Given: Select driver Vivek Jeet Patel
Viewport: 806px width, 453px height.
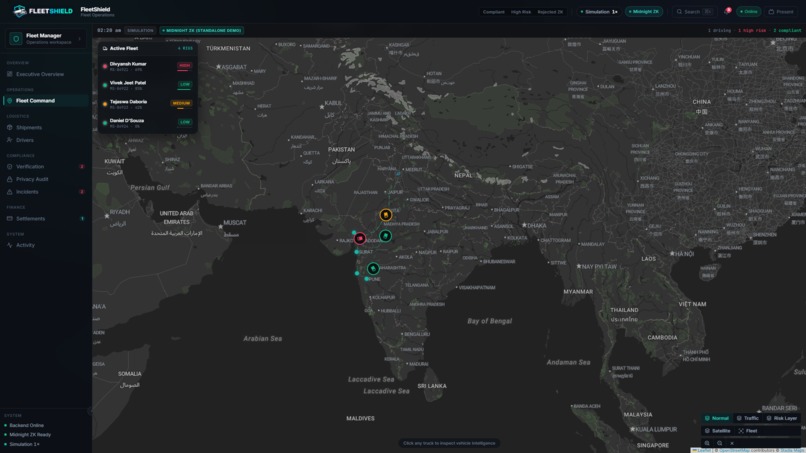Looking at the screenshot, I should (x=148, y=85).
